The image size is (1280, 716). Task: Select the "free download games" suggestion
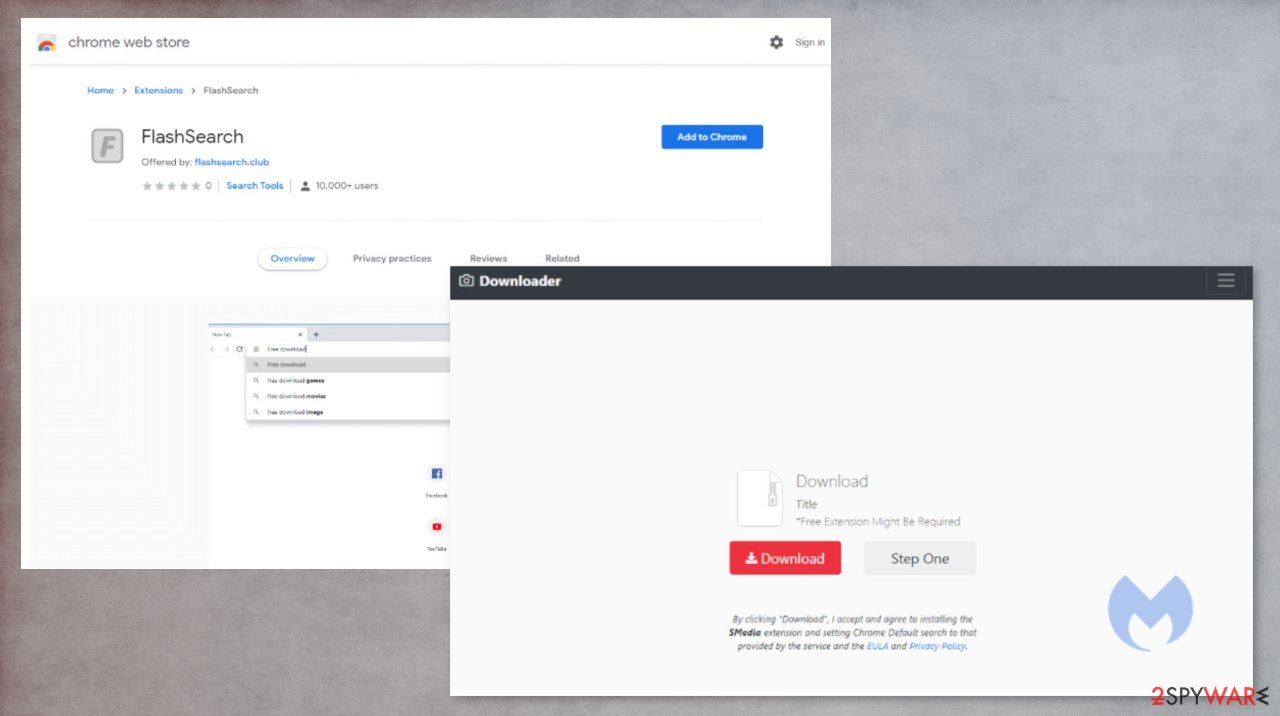coord(348,380)
